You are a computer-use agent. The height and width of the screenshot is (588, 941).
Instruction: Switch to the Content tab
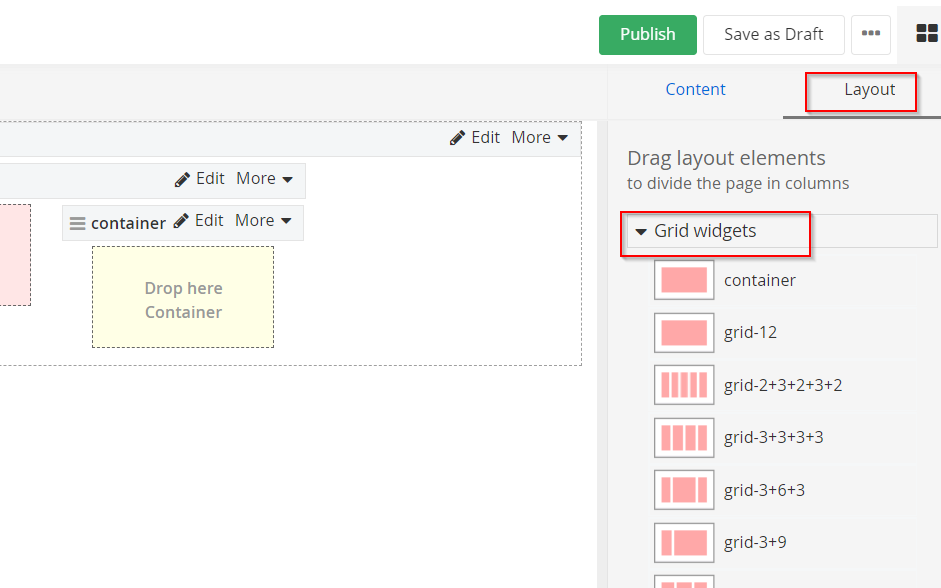point(696,89)
